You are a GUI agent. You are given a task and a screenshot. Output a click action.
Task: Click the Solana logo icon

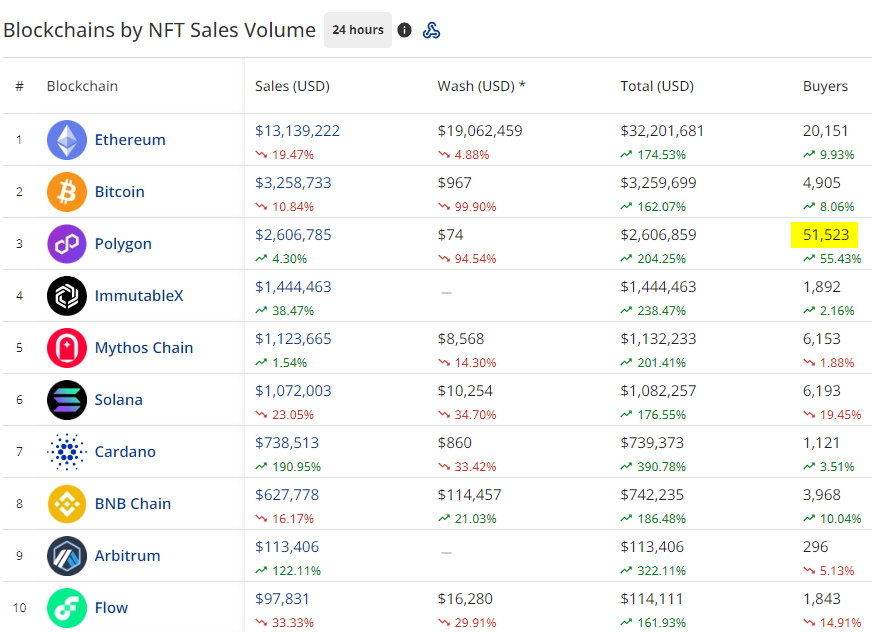coord(67,400)
